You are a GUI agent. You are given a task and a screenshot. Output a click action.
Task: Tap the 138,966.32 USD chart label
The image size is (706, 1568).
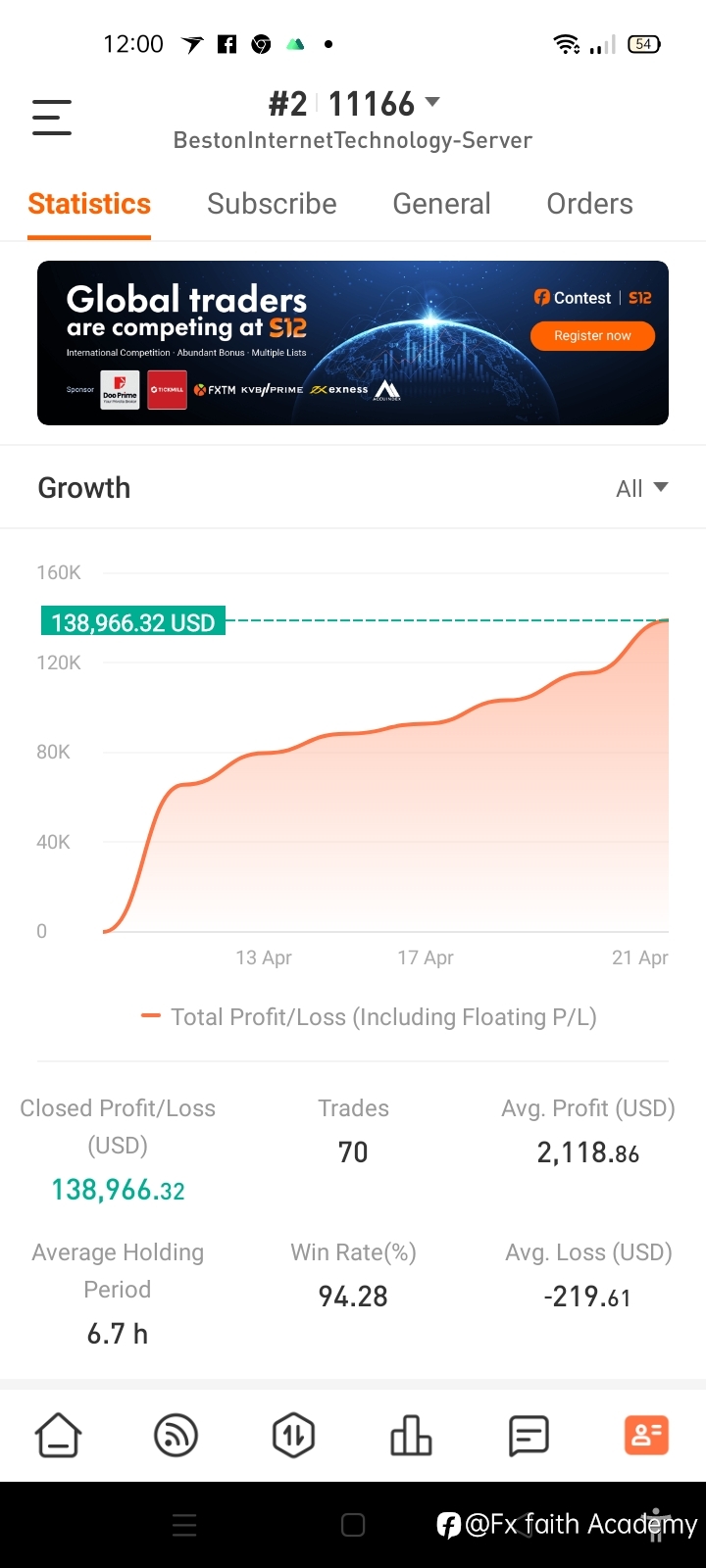click(x=133, y=622)
